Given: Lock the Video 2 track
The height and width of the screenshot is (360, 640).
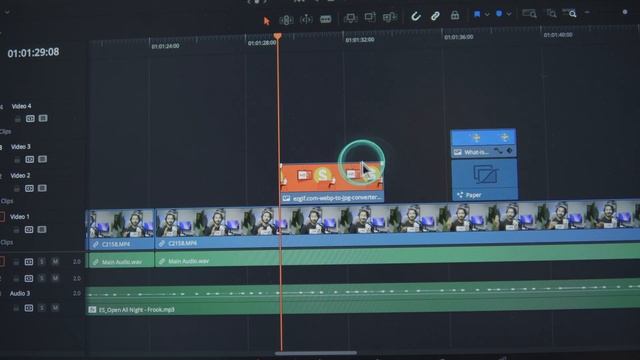Looking at the screenshot, I should (17, 189).
